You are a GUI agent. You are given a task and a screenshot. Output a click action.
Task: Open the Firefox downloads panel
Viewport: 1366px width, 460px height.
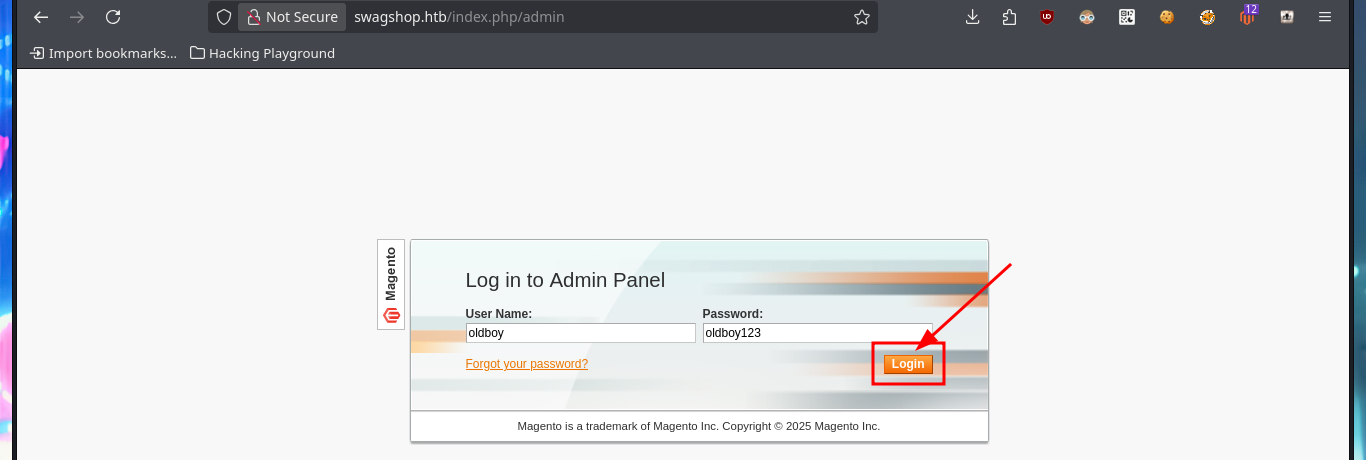pos(972,17)
